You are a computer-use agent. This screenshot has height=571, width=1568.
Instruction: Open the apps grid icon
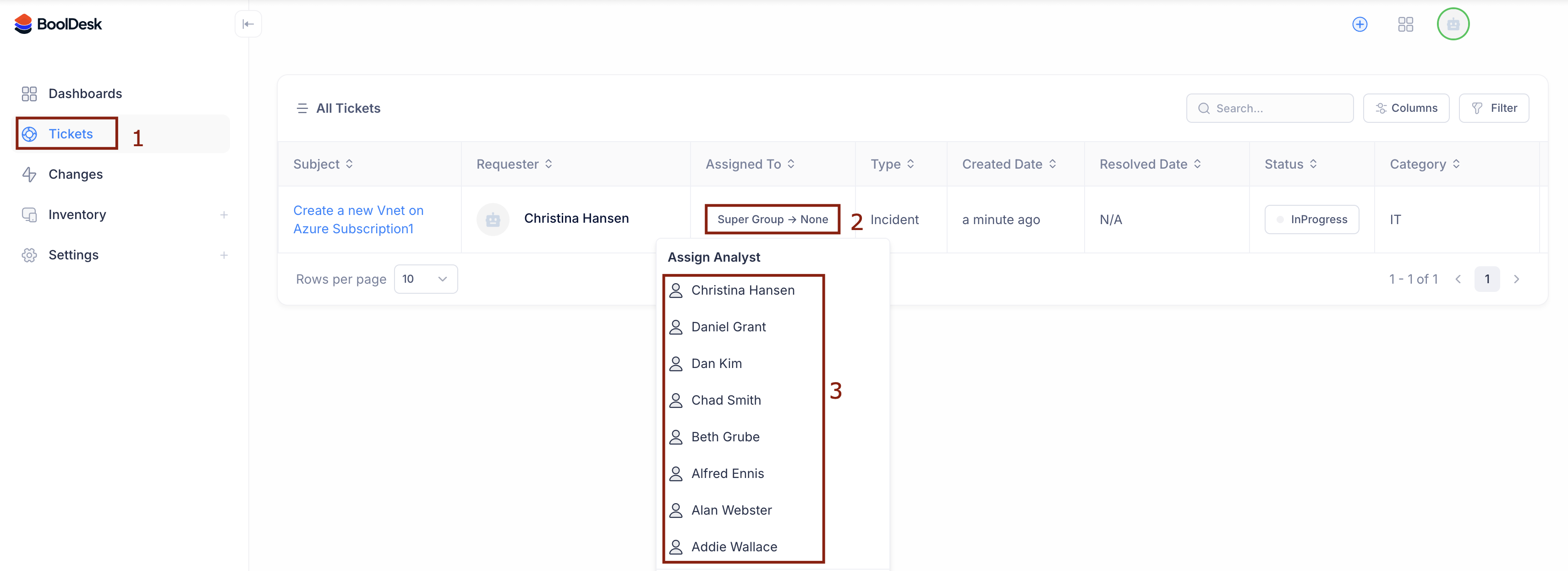(1405, 24)
